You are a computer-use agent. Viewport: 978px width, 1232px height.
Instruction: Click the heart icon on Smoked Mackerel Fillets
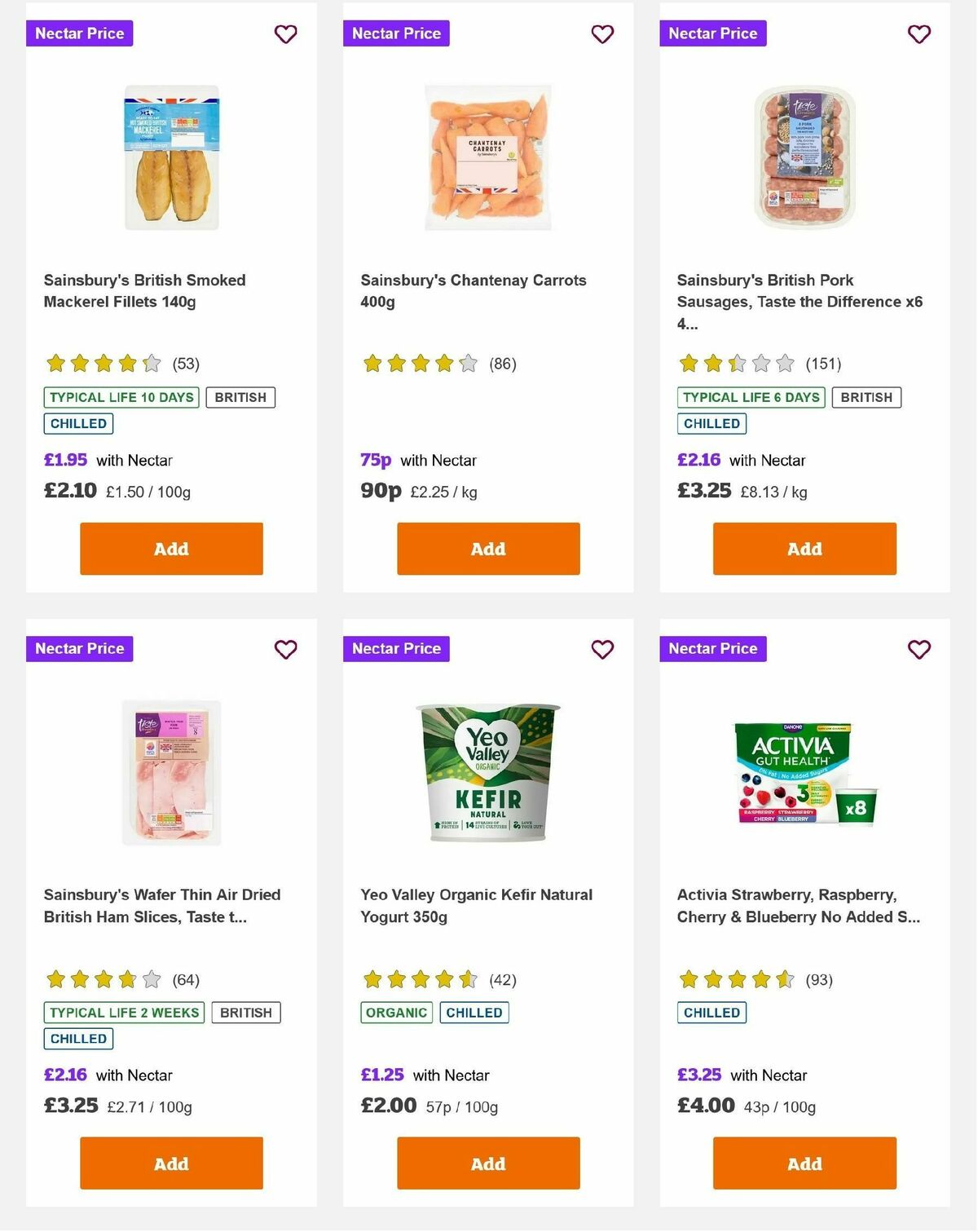(286, 34)
